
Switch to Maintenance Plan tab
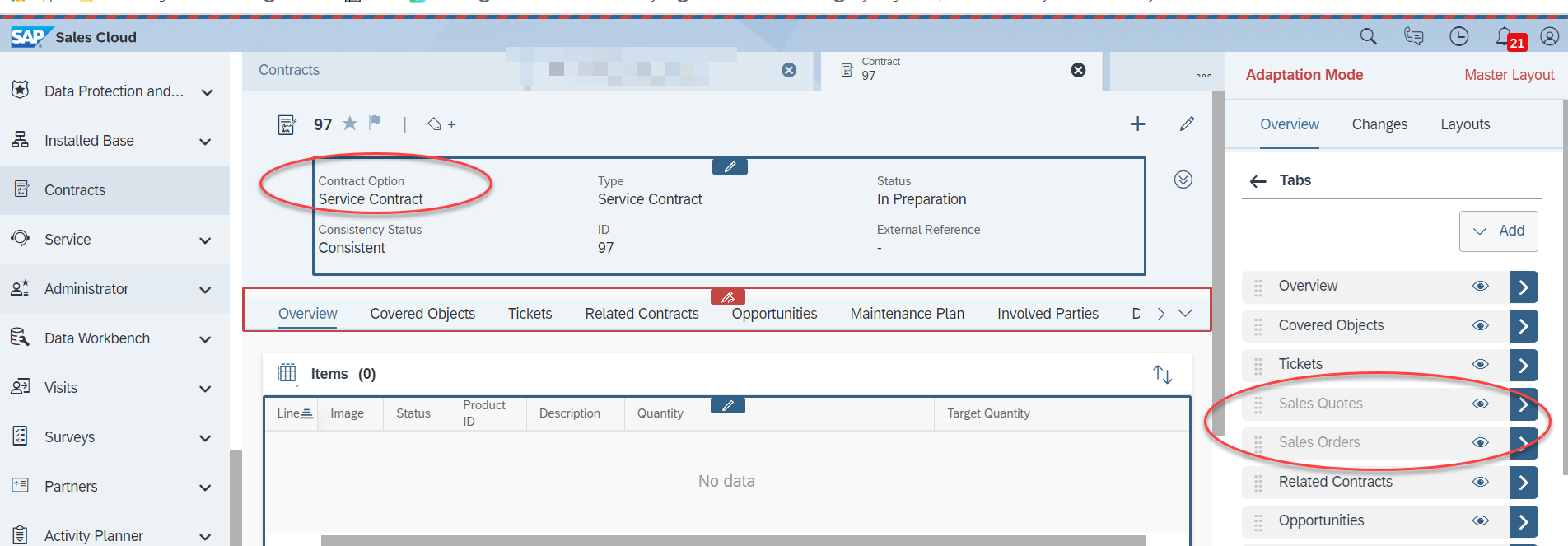click(x=907, y=314)
